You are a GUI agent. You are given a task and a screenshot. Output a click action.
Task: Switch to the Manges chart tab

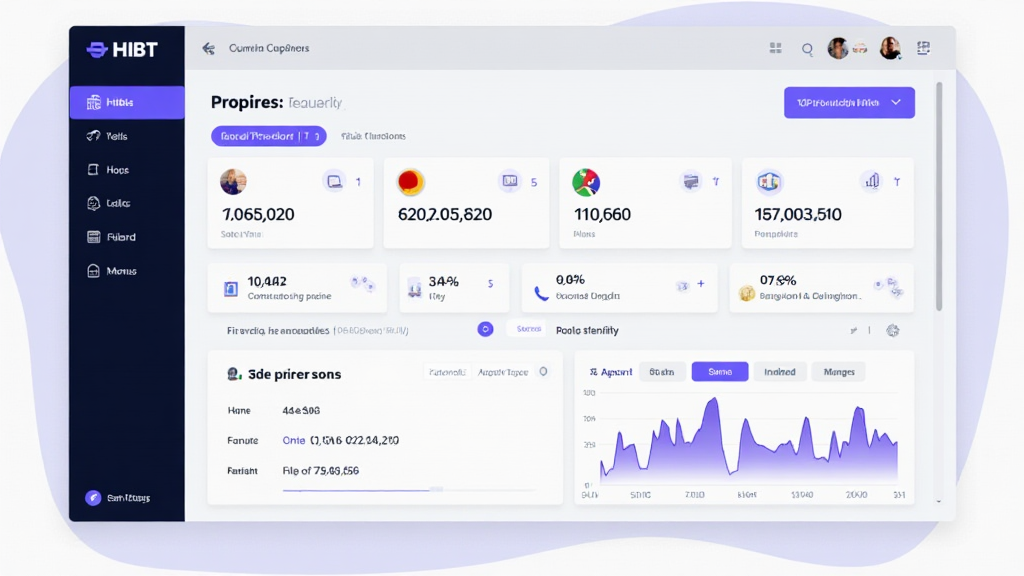(838, 372)
